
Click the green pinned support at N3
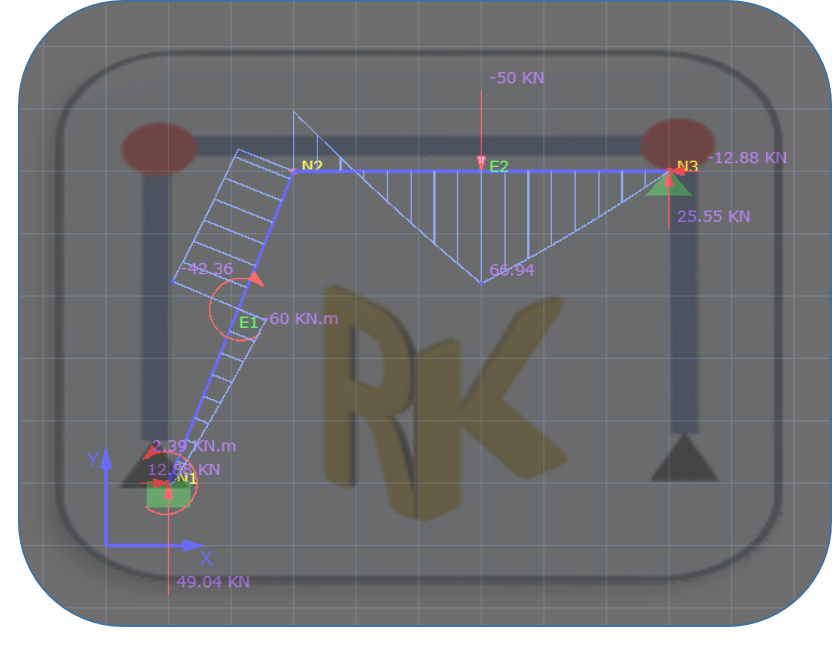coord(668,186)
